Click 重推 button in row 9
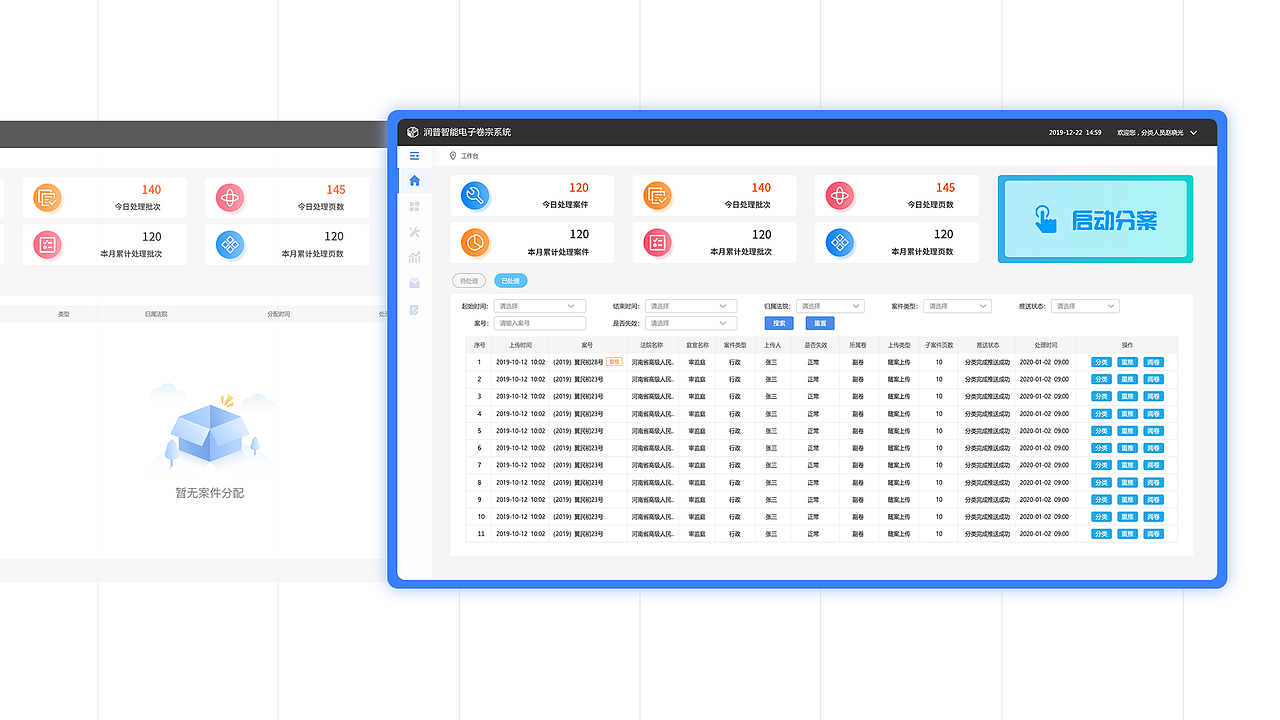Screen dimensions: 1280x720 [x=1128, y=499]
